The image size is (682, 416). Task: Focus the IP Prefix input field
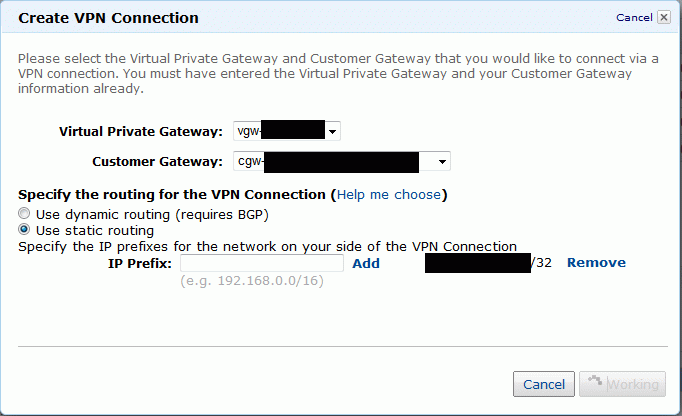tap(262, 263)
